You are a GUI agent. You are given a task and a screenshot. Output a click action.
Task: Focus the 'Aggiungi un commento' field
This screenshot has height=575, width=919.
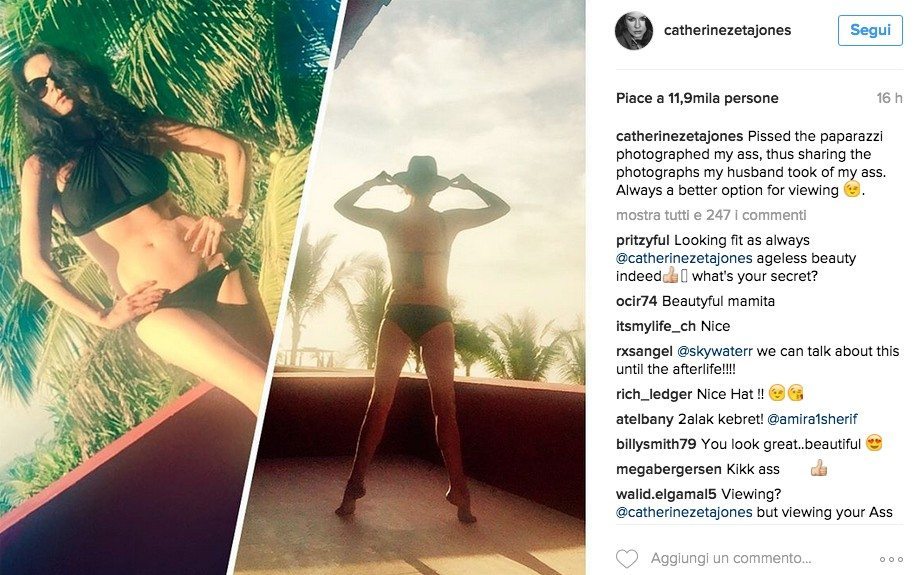[x=730, y=559]
